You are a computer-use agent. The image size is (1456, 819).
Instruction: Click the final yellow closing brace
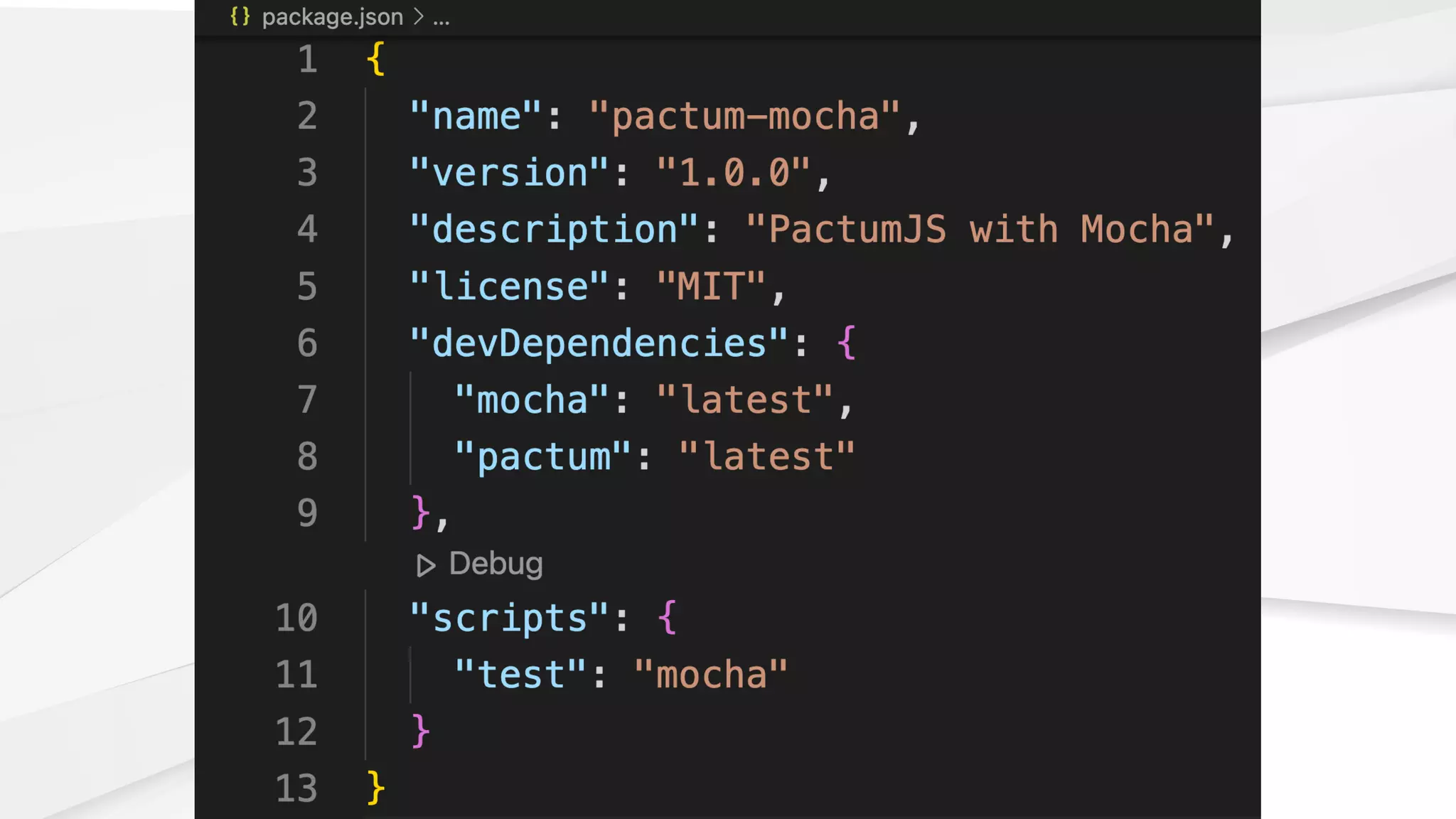click(x=375, y=788)
